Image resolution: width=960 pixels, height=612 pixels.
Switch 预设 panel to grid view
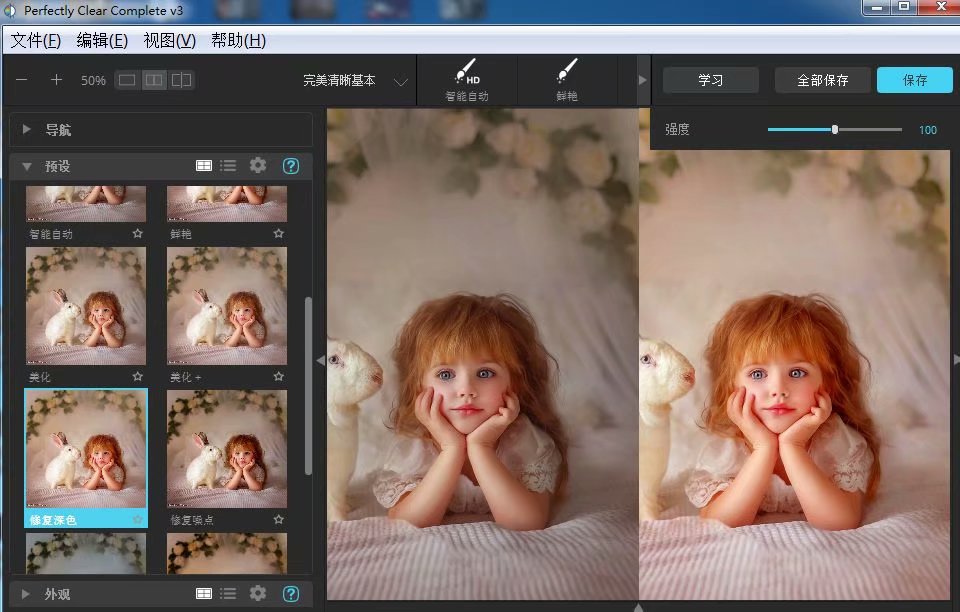[x=204, y=166]
